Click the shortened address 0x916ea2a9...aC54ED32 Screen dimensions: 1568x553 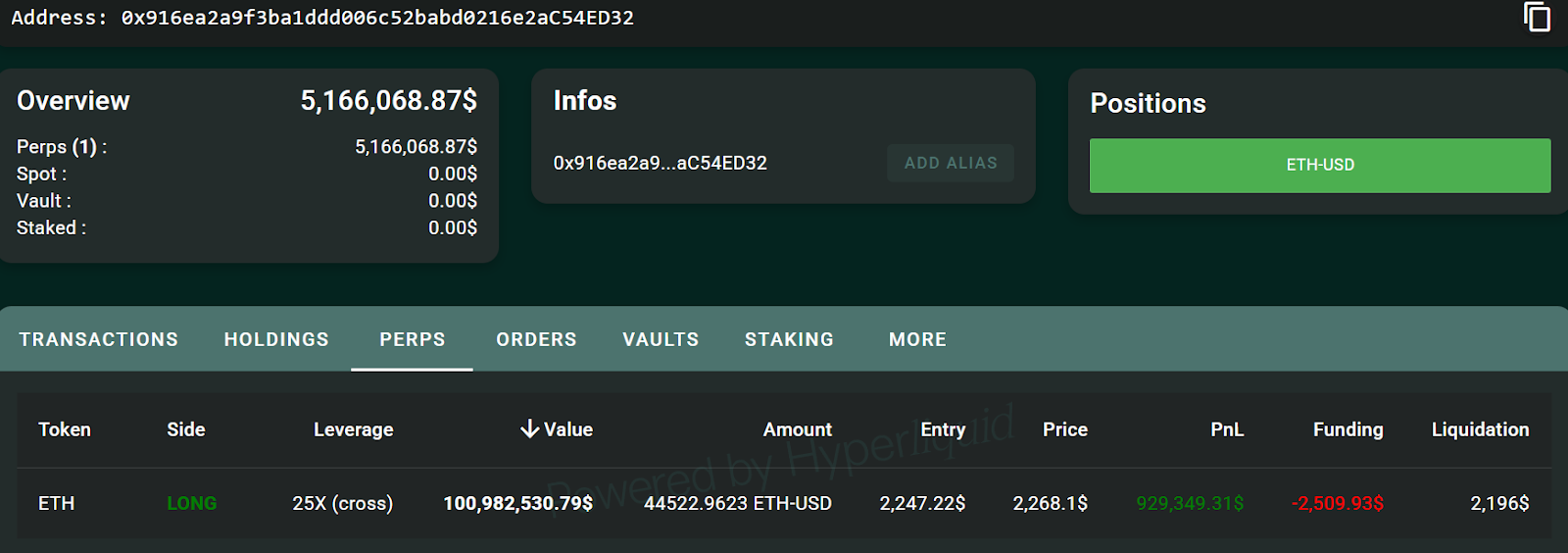coord(660,163)
